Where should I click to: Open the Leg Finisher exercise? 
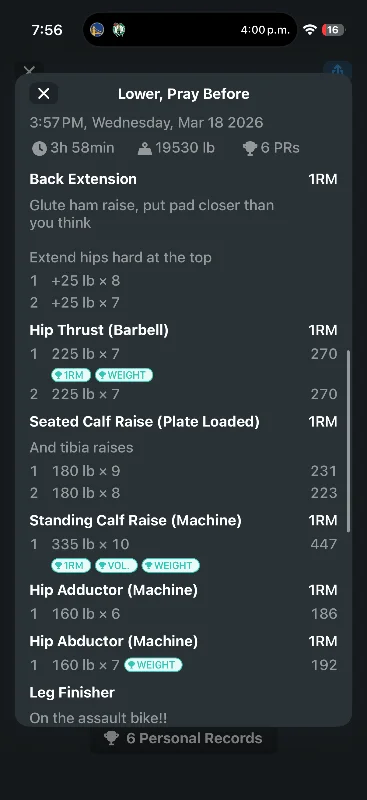click(x=72, y=692)
